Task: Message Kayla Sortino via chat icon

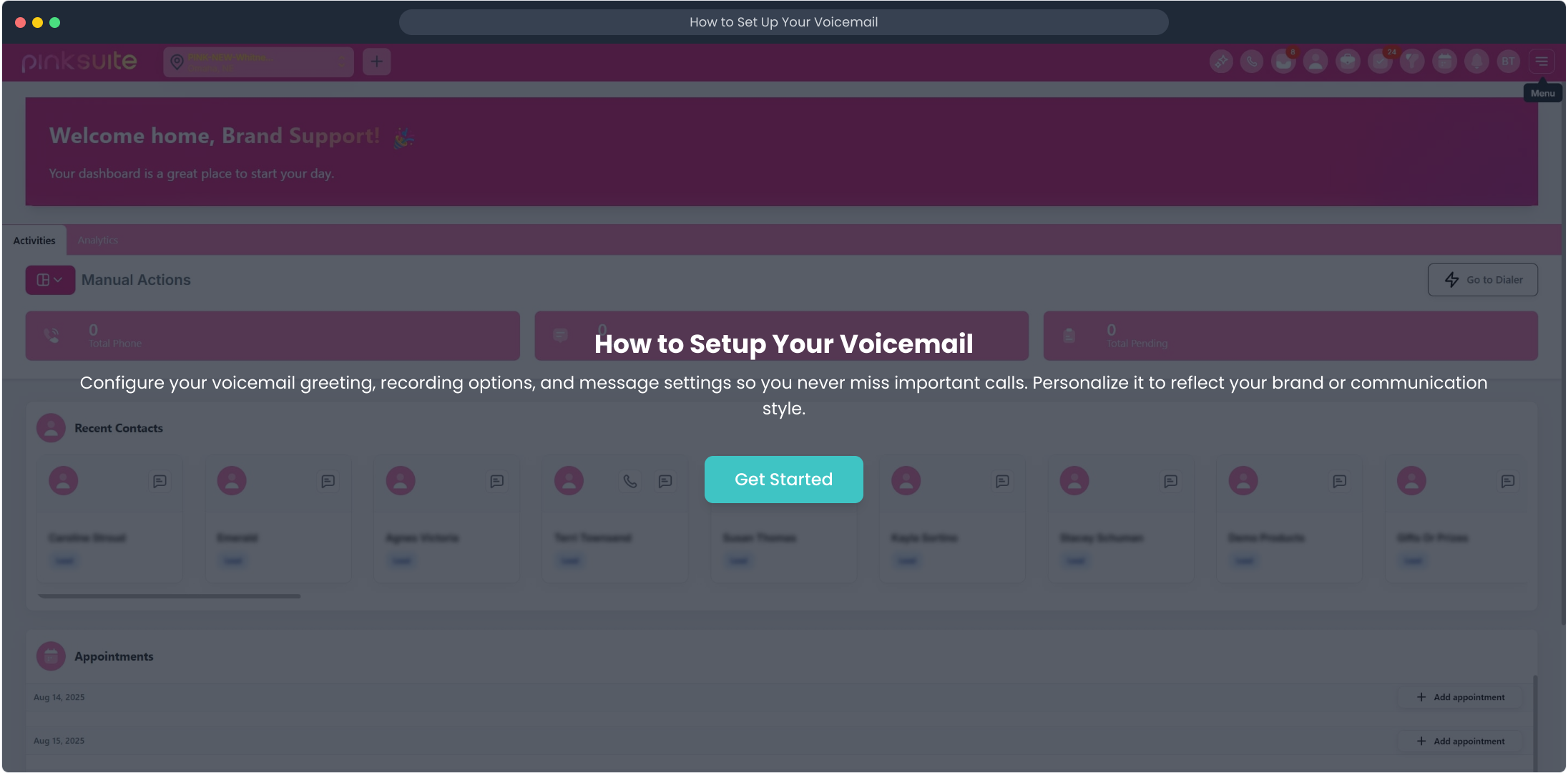Action: coord(1002,481)
